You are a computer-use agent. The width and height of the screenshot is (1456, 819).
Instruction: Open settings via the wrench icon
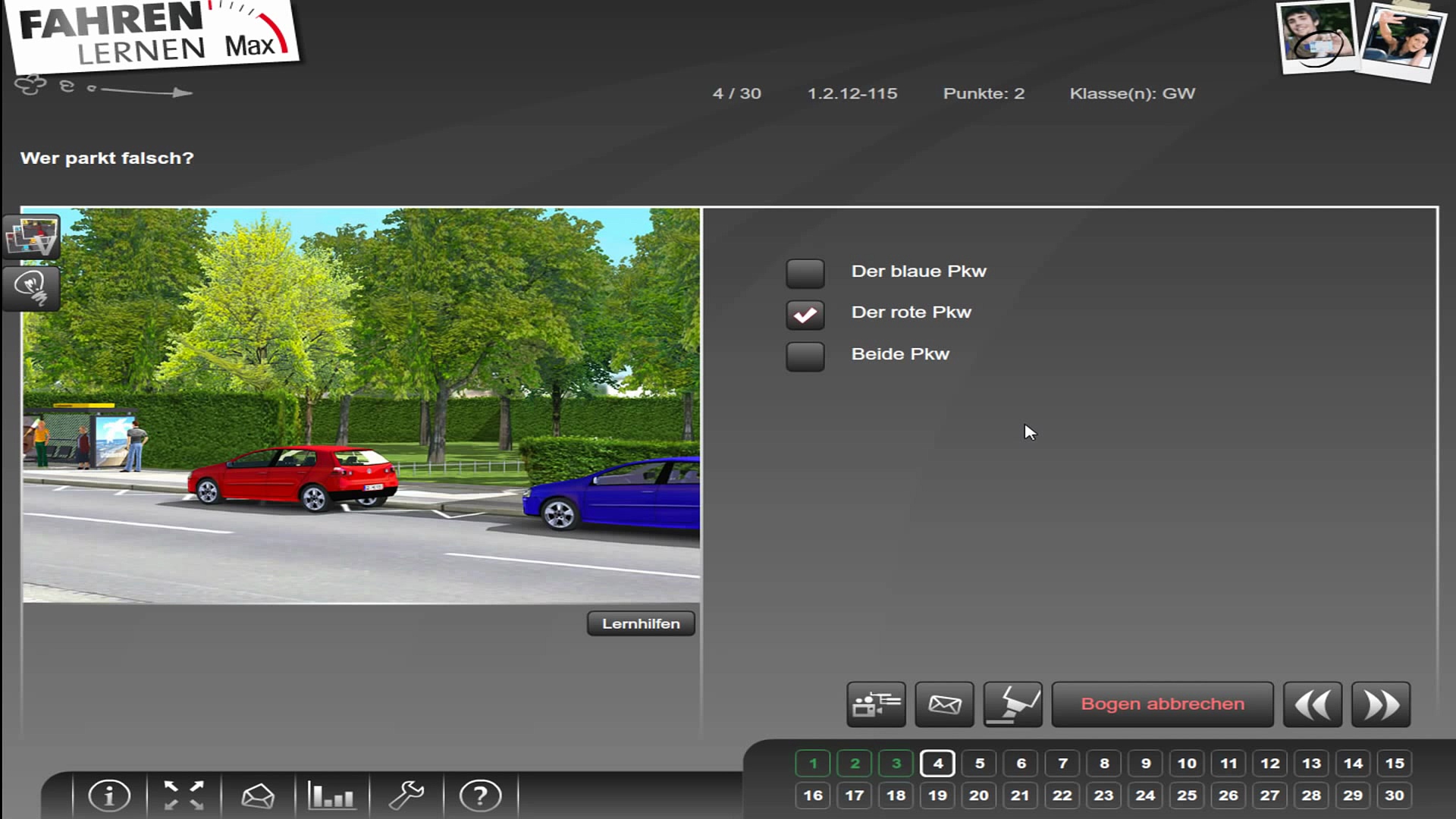point(406,795)
